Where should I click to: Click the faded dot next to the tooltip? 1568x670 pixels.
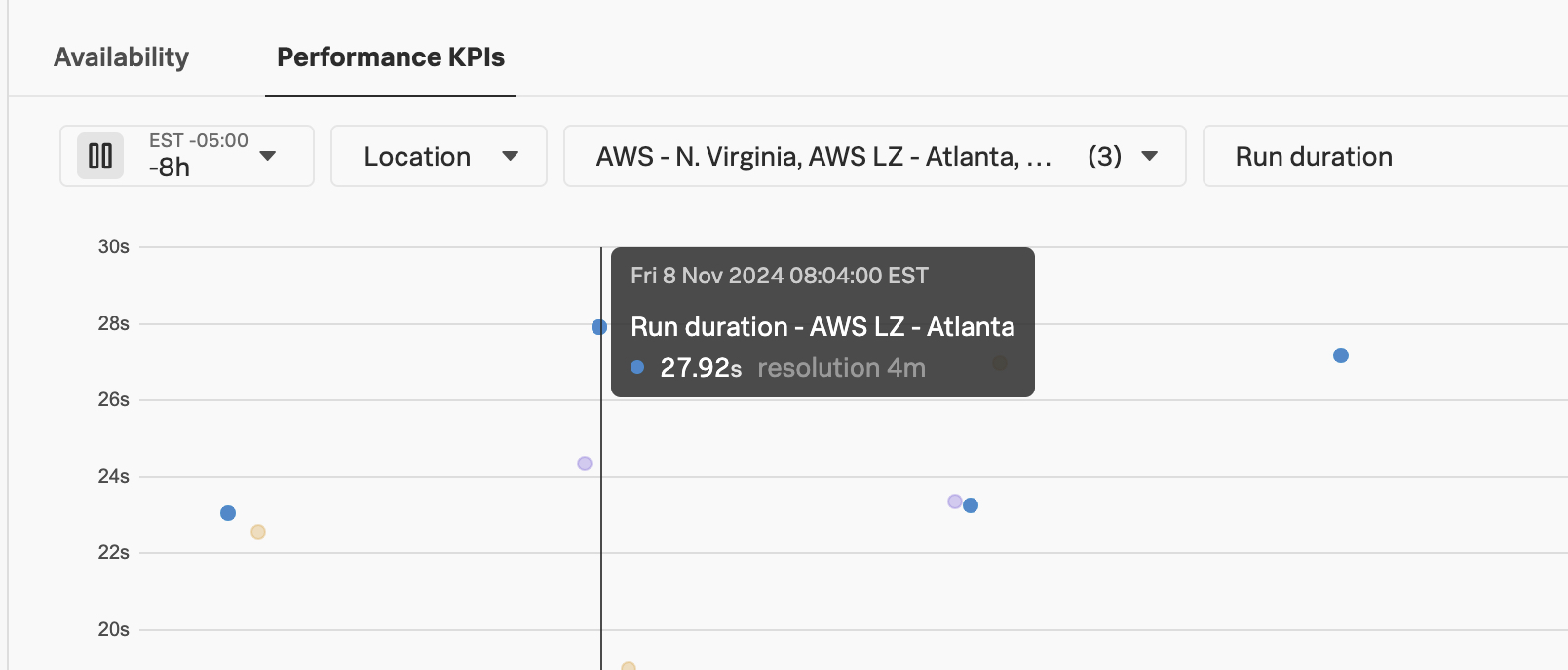pos(998,363)
